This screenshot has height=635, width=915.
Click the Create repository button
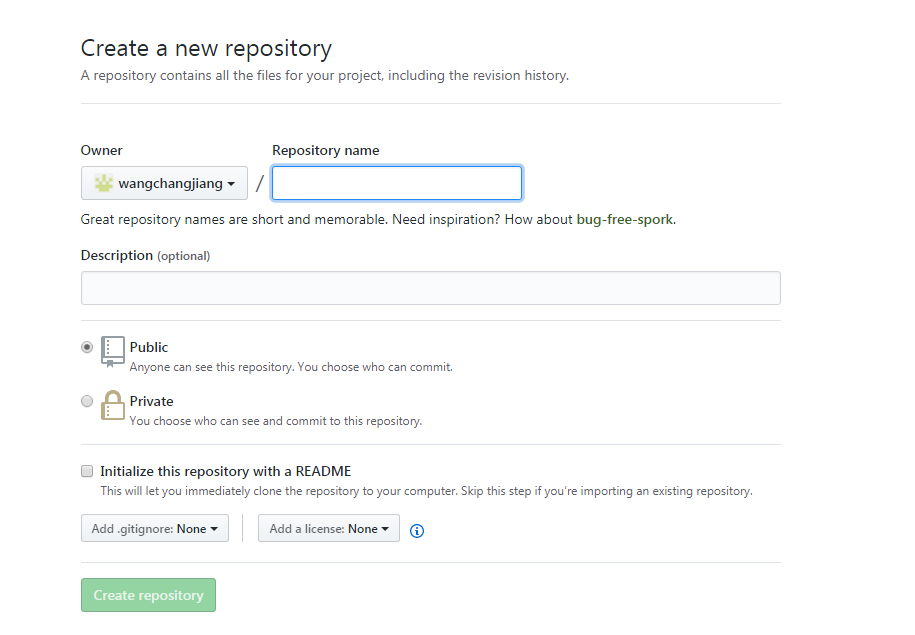click(x=148, y=595)
